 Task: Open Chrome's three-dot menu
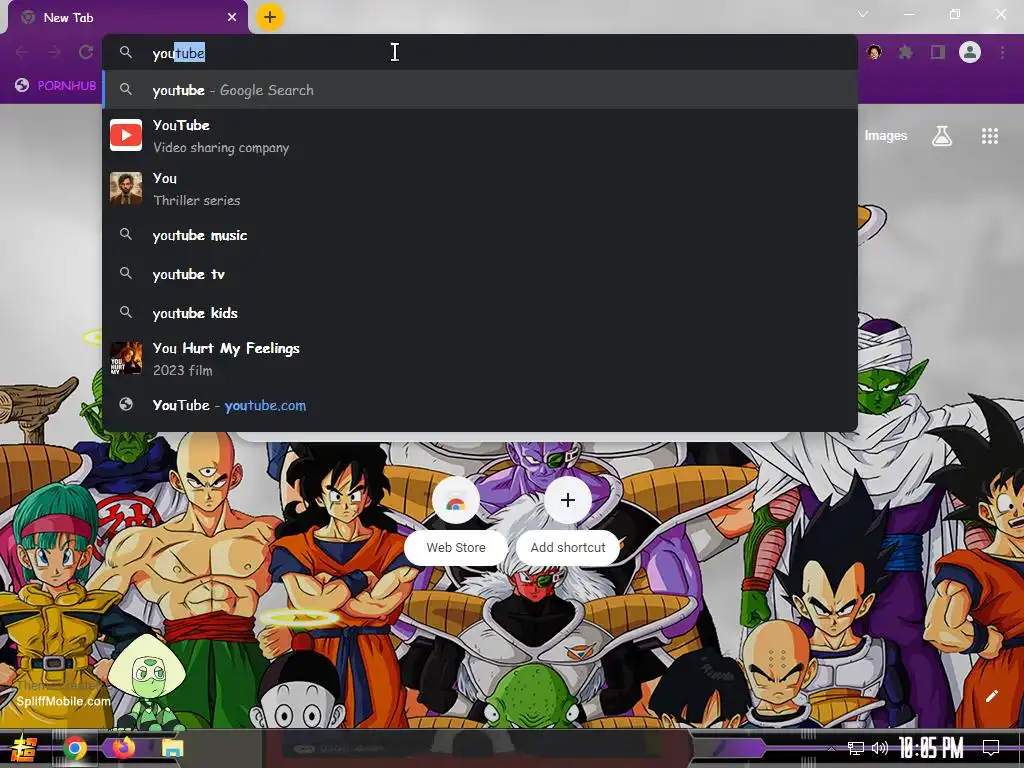pos(1002,52)
